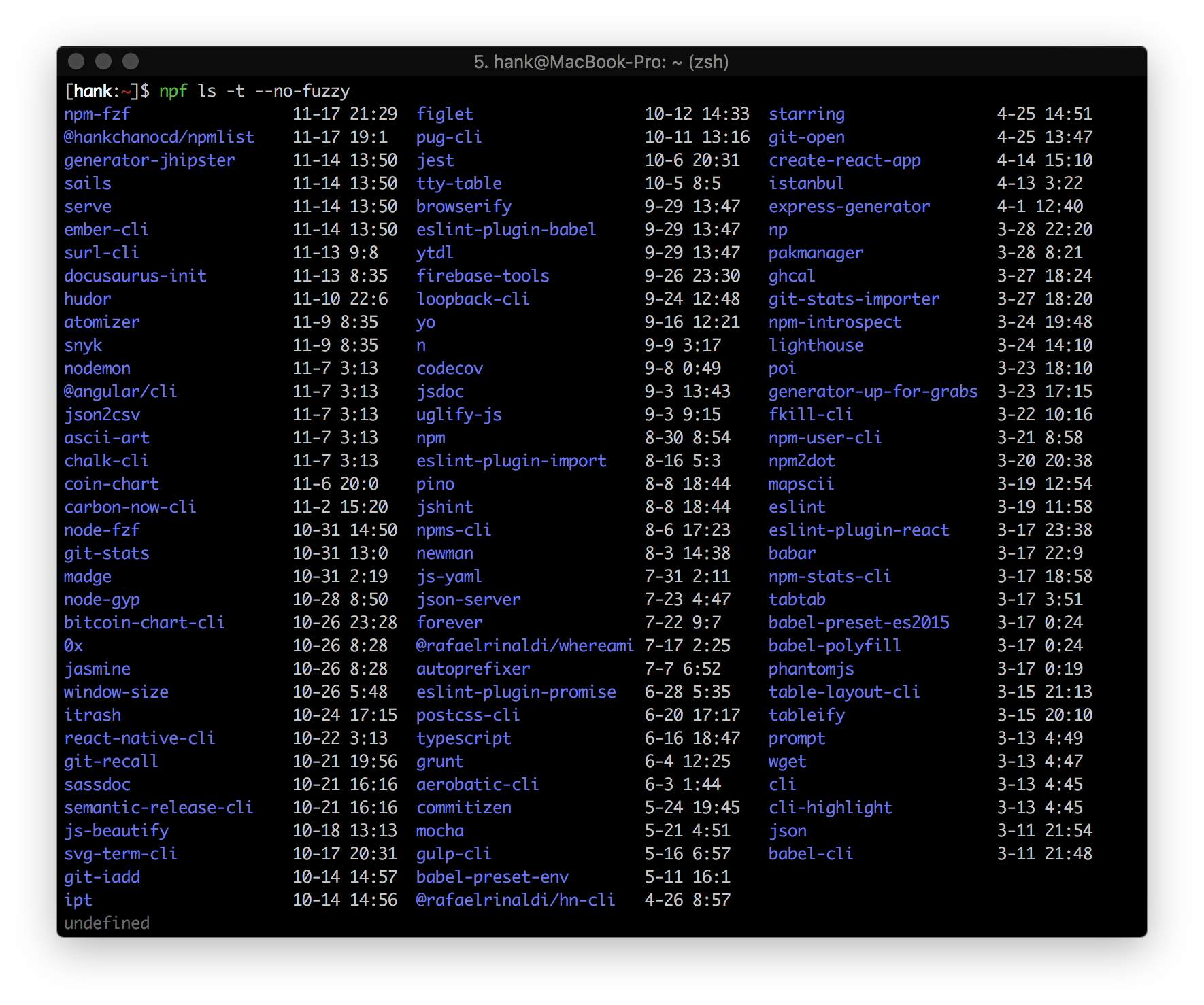The height and width of the screenshot is (1005, 1204).
Task: Click 'git-stats-importer' in the list
Action: coord(854,299)
